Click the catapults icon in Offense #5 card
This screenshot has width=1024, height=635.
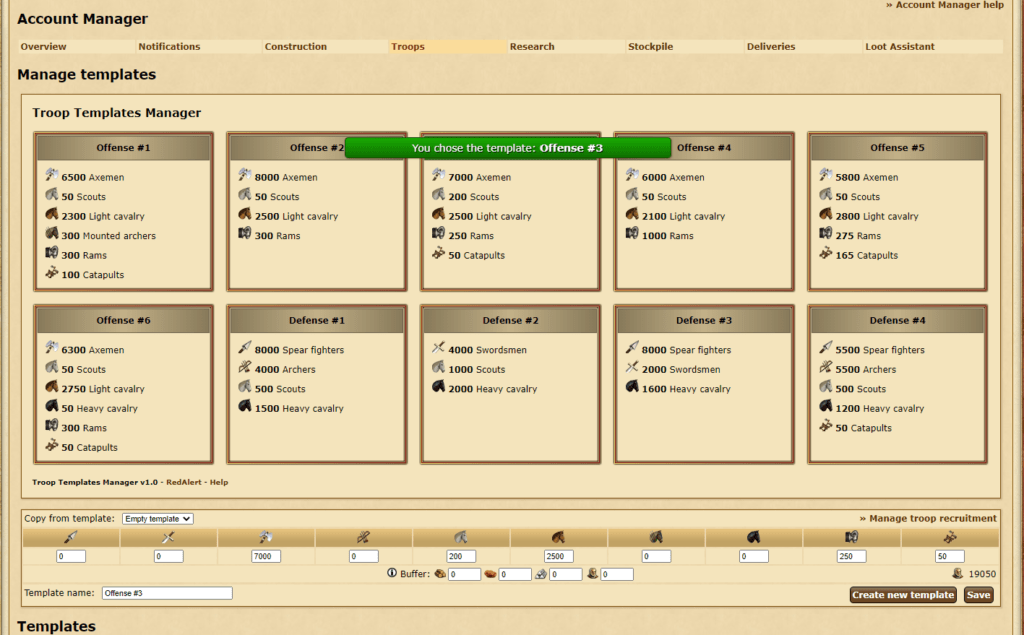825,253
